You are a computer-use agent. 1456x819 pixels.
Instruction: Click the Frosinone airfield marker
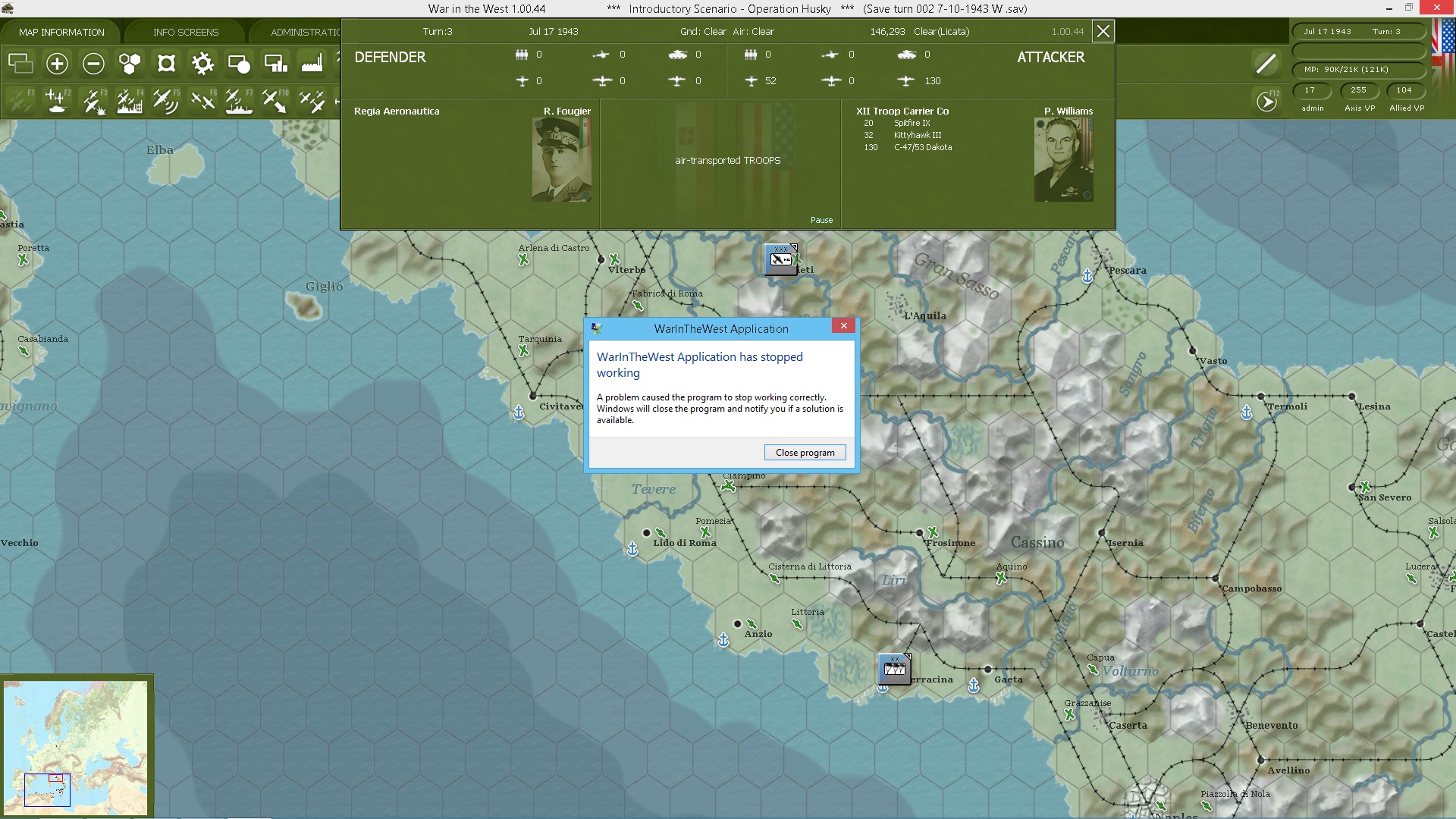[933, 533]
